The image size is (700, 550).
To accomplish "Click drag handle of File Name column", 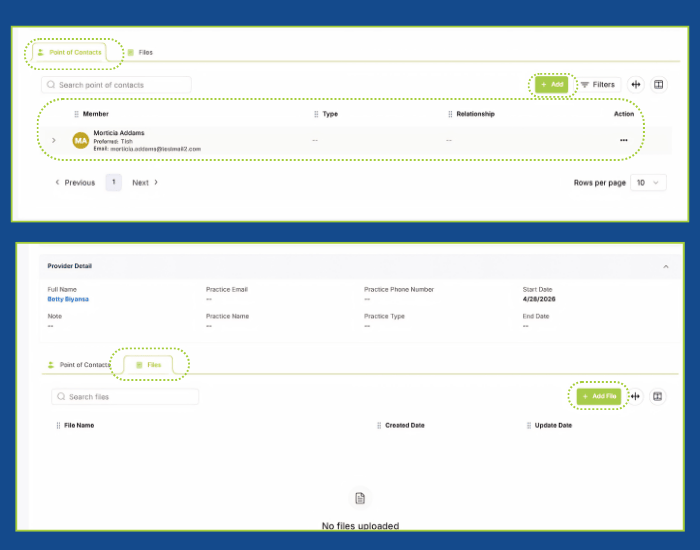I will click(58, 425).
